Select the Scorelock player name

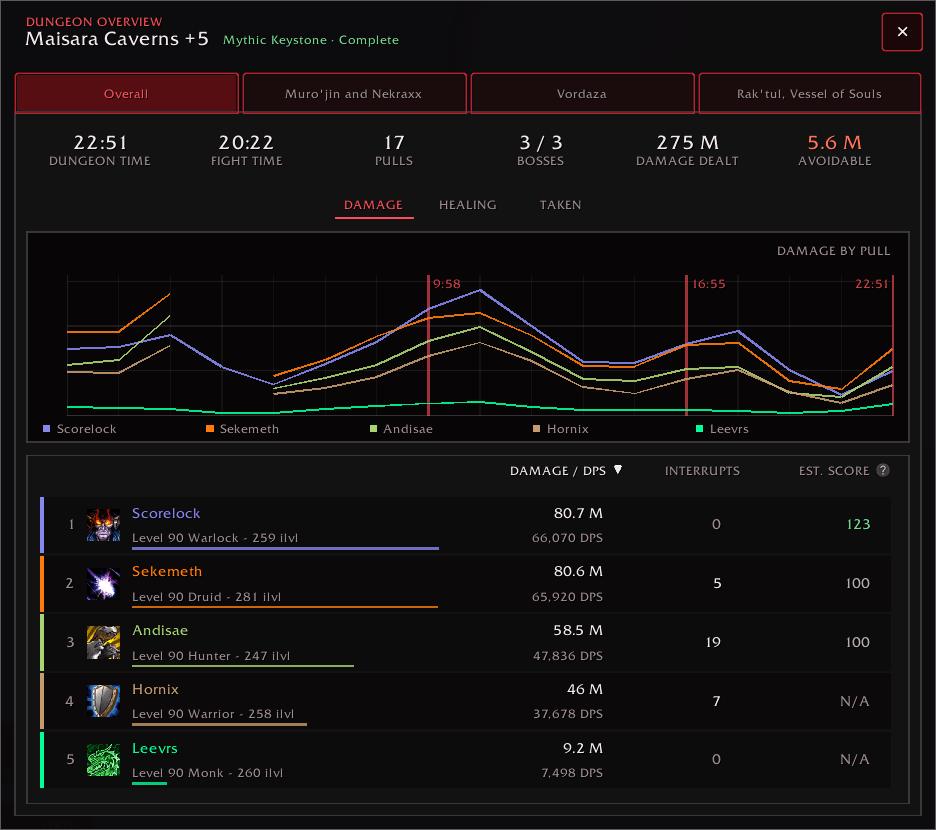point(166,513)
